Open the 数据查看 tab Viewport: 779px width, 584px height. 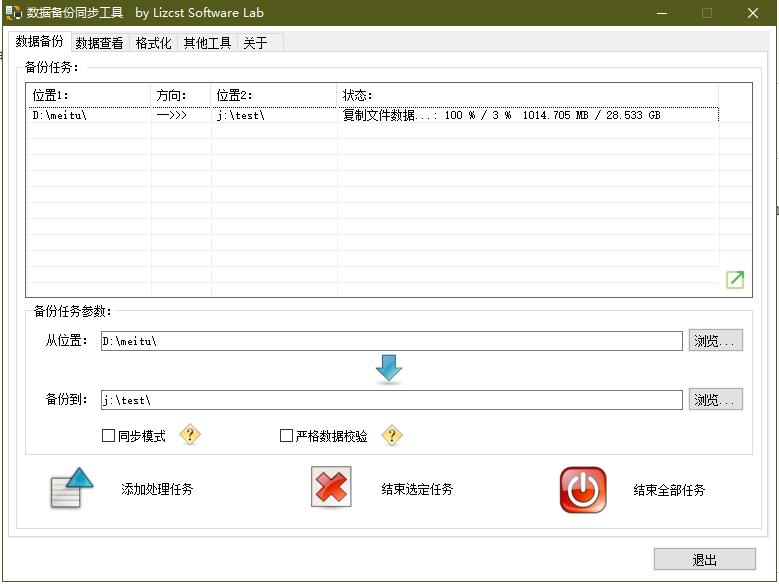99,43
